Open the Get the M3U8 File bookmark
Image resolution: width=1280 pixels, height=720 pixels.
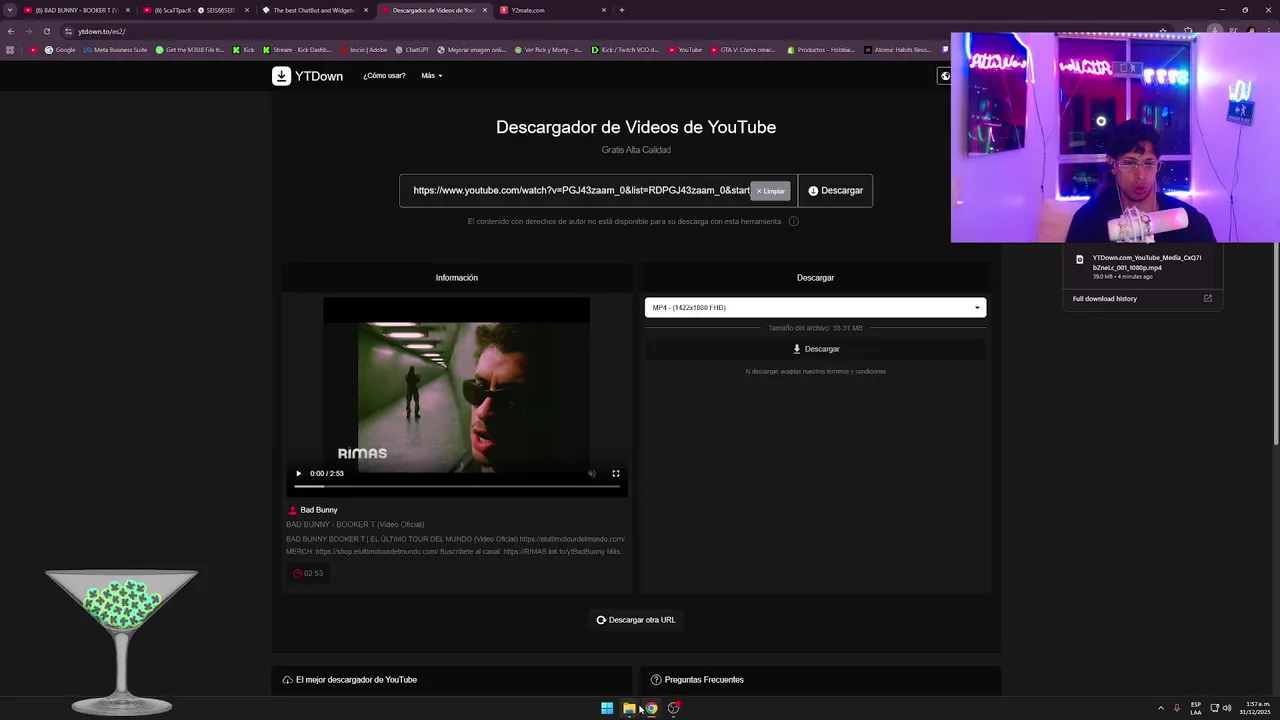(x=190, y=49)
